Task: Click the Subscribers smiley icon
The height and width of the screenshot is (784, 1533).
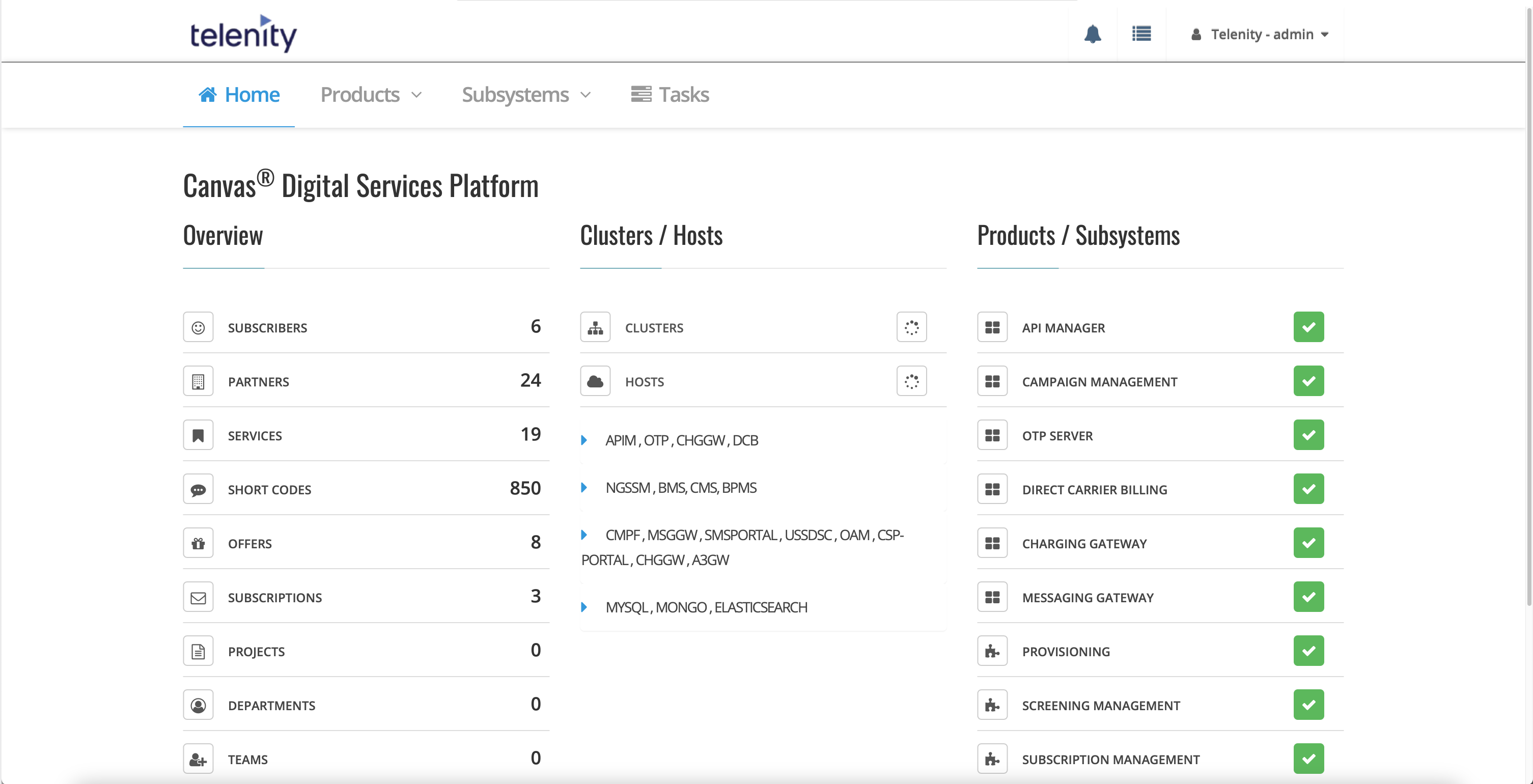Action: (x=198, y=327)
